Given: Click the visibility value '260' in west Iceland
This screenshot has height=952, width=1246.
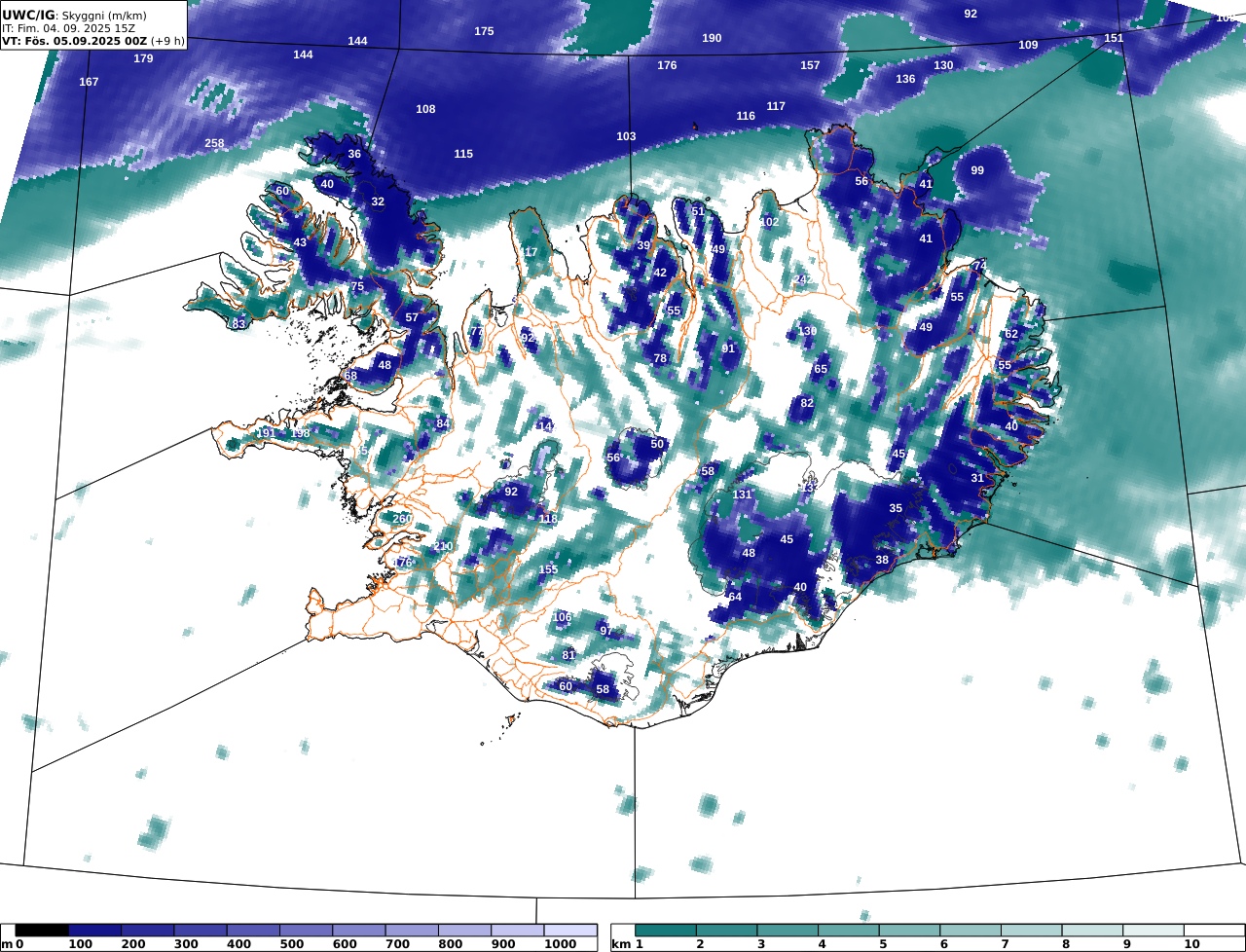Looking at the screenshot, I should (x=402, y=518).
